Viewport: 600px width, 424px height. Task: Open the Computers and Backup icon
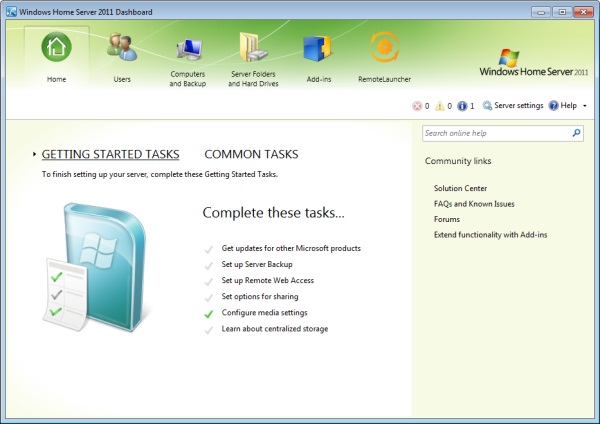[189, 50]
